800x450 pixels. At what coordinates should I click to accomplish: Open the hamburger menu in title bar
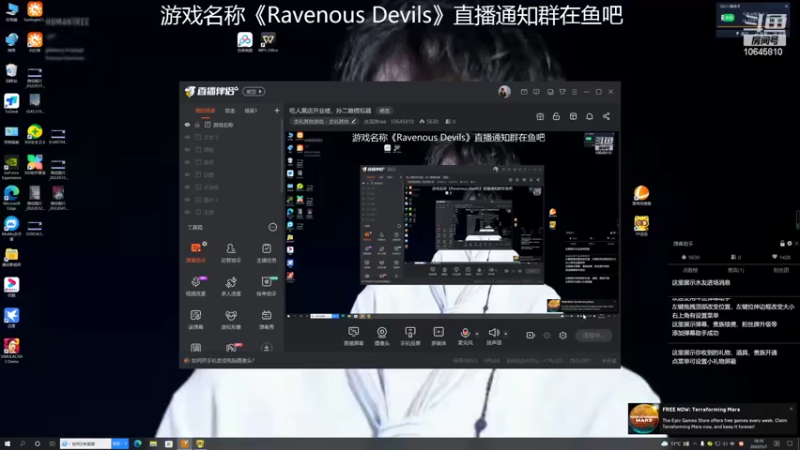coord(574,92)
